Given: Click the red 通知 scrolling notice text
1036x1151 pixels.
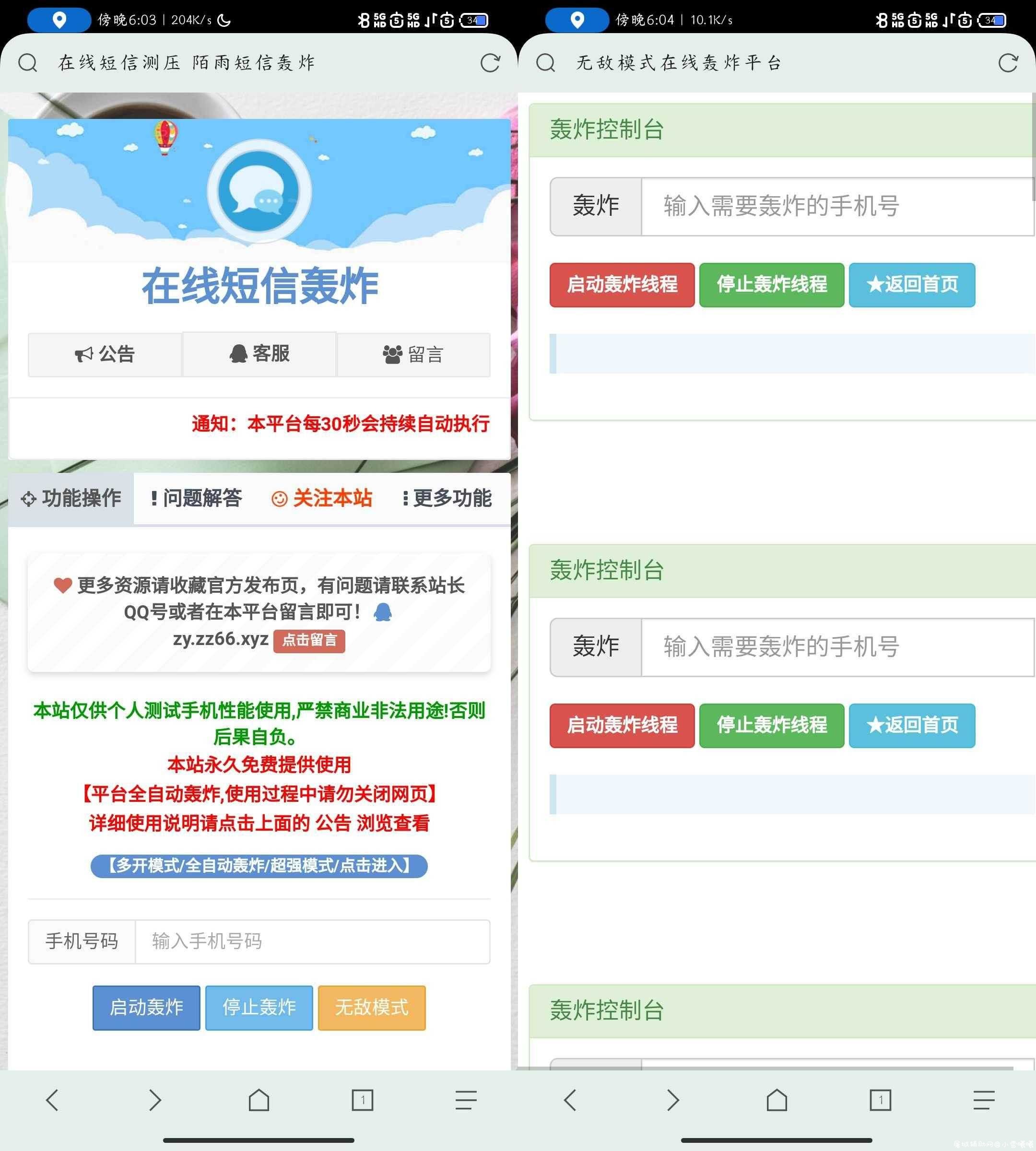Looking at the screenshot, I should (x=341, y=423).
